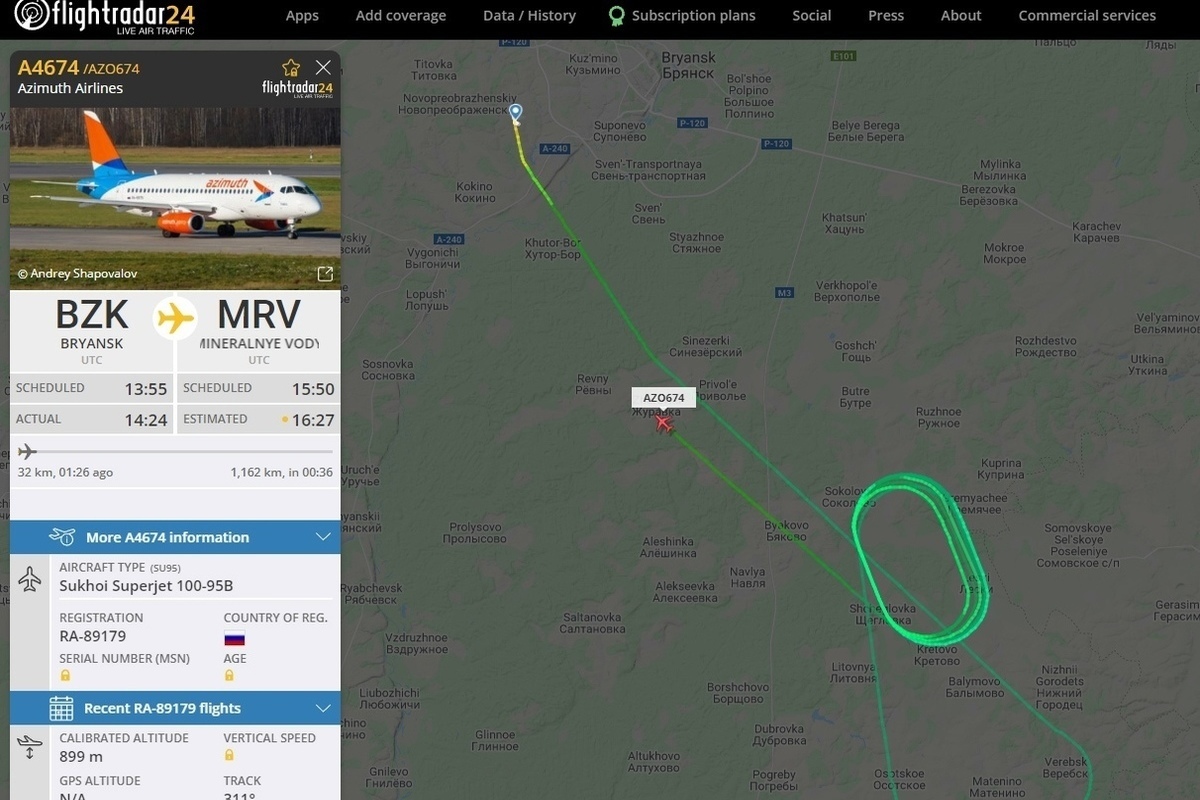The width and height of the screenshot is (1200, 800).
Task: Click the lock icon under Serial Number
Action: pos(65,675)
